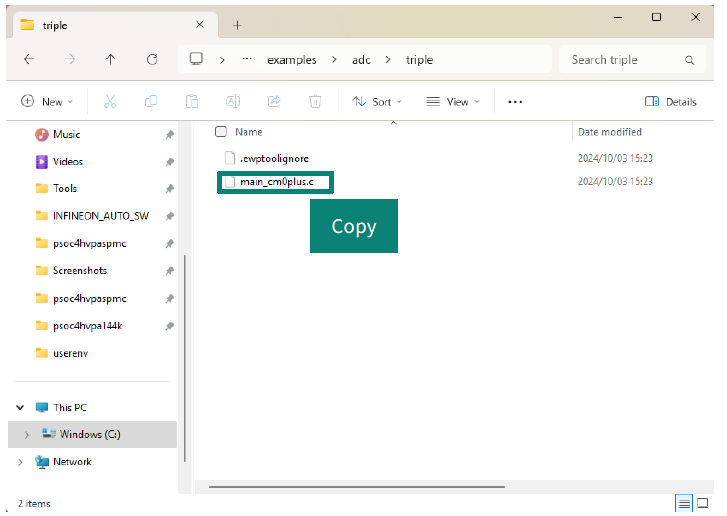Open userenv folder in sidebar
The image size is (727, 516).
[70, 353]
